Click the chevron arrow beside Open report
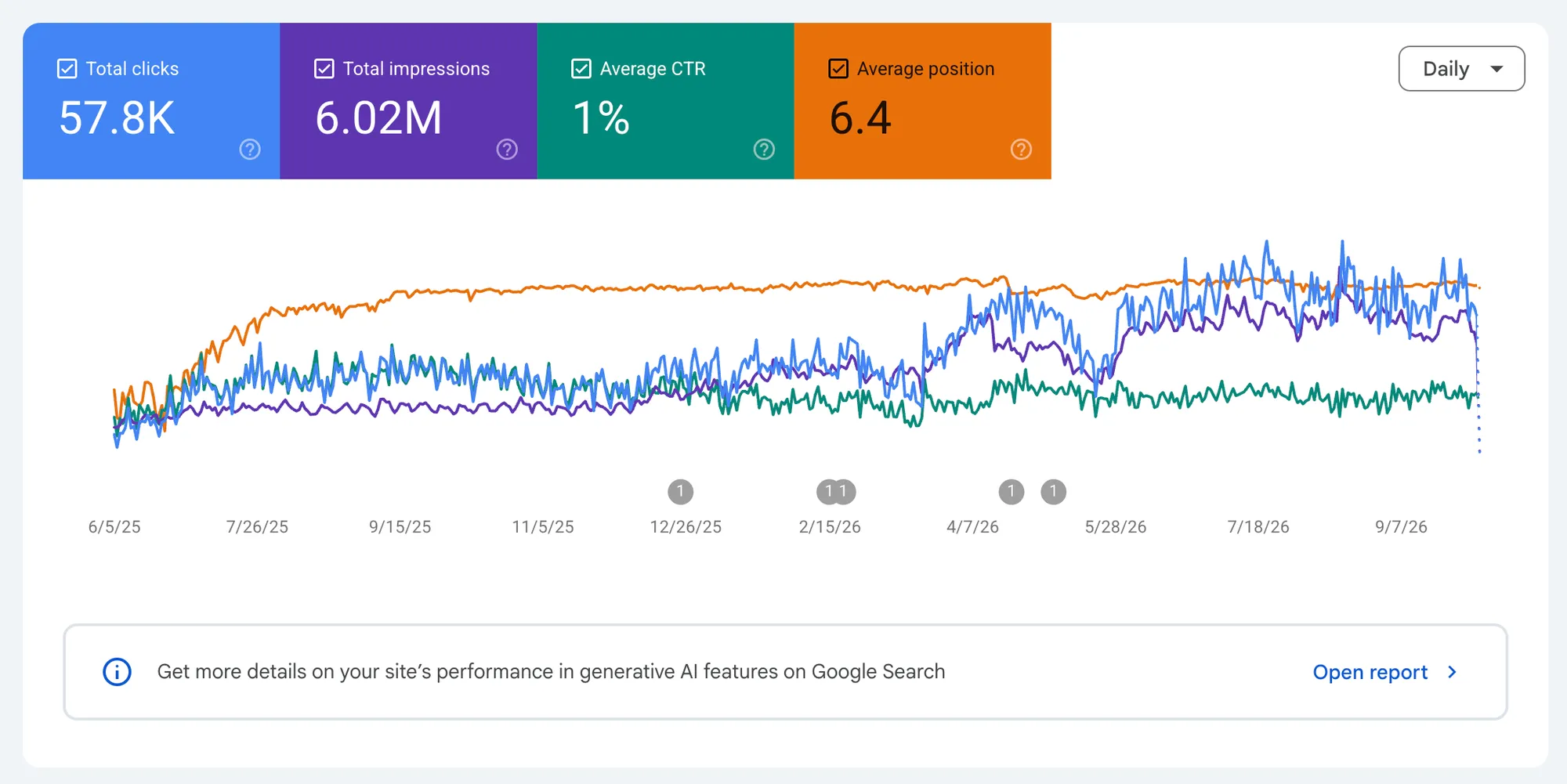1567x784 pixels. (x=1452, y=672)
